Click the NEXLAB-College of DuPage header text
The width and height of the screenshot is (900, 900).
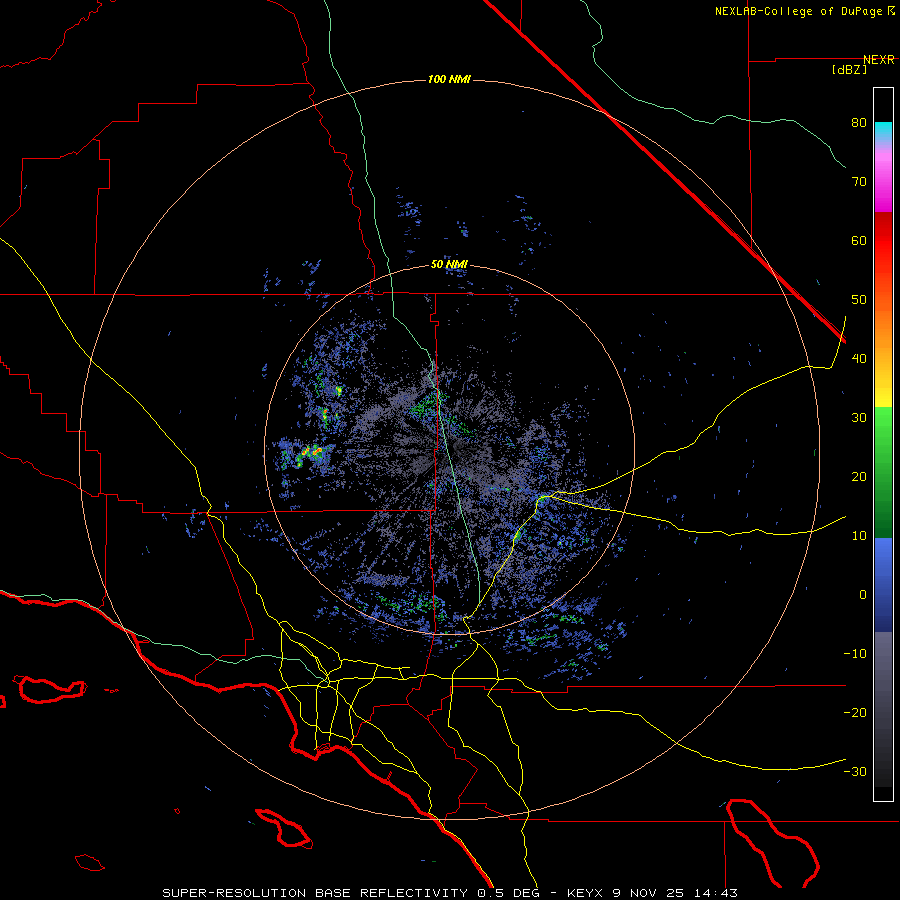click(800, 11)
